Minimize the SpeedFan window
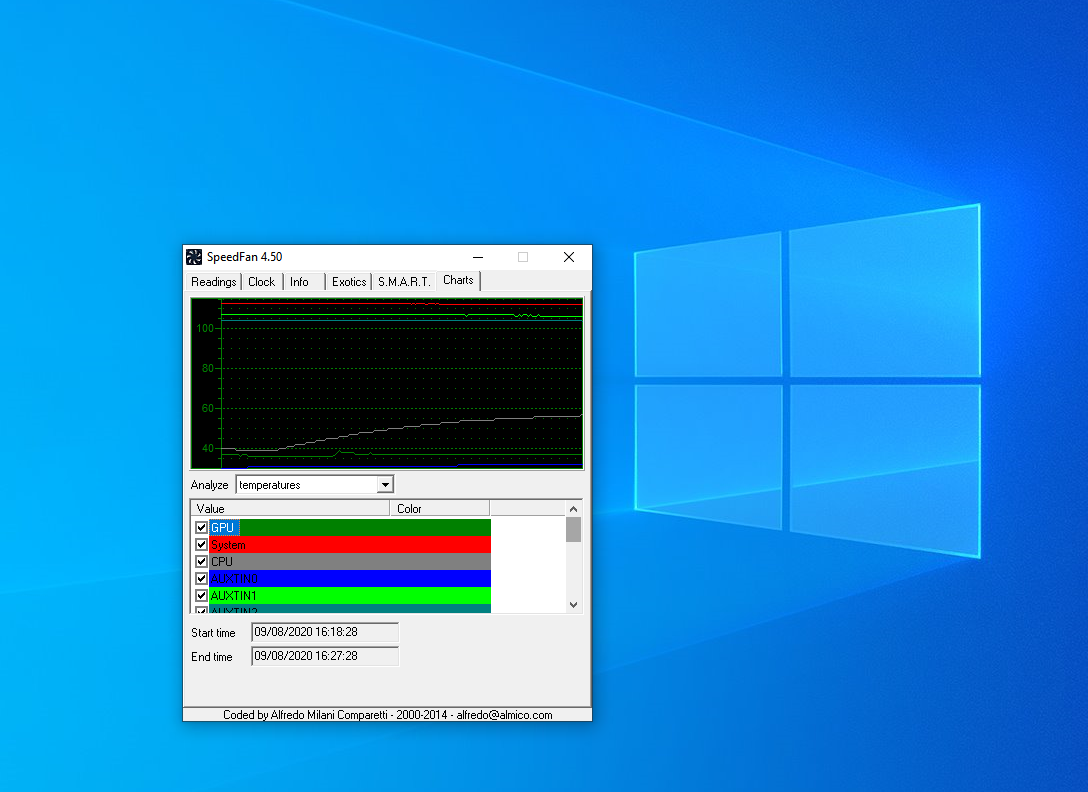1088x792 pixels. [x=477, y=257]
